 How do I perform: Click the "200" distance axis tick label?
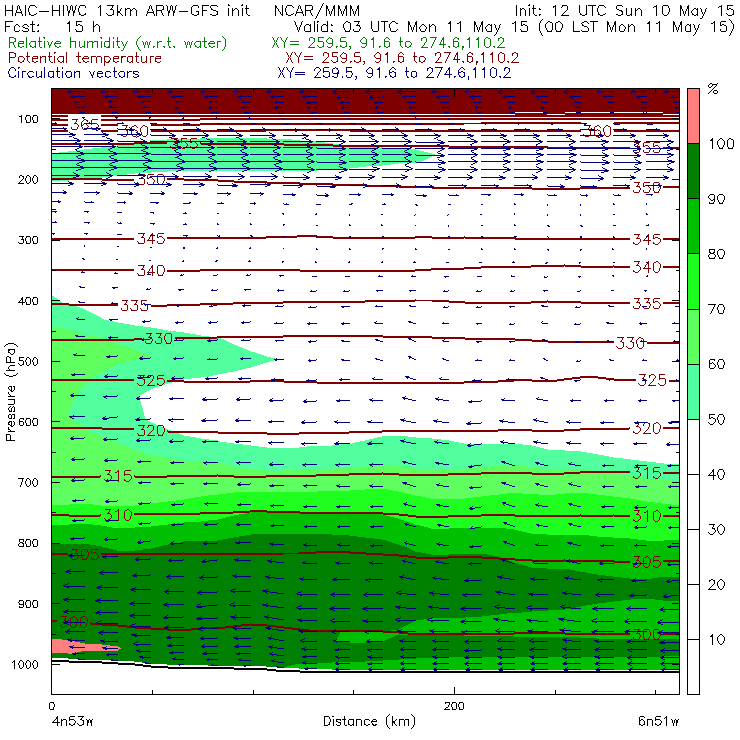(x=454, y=706)
